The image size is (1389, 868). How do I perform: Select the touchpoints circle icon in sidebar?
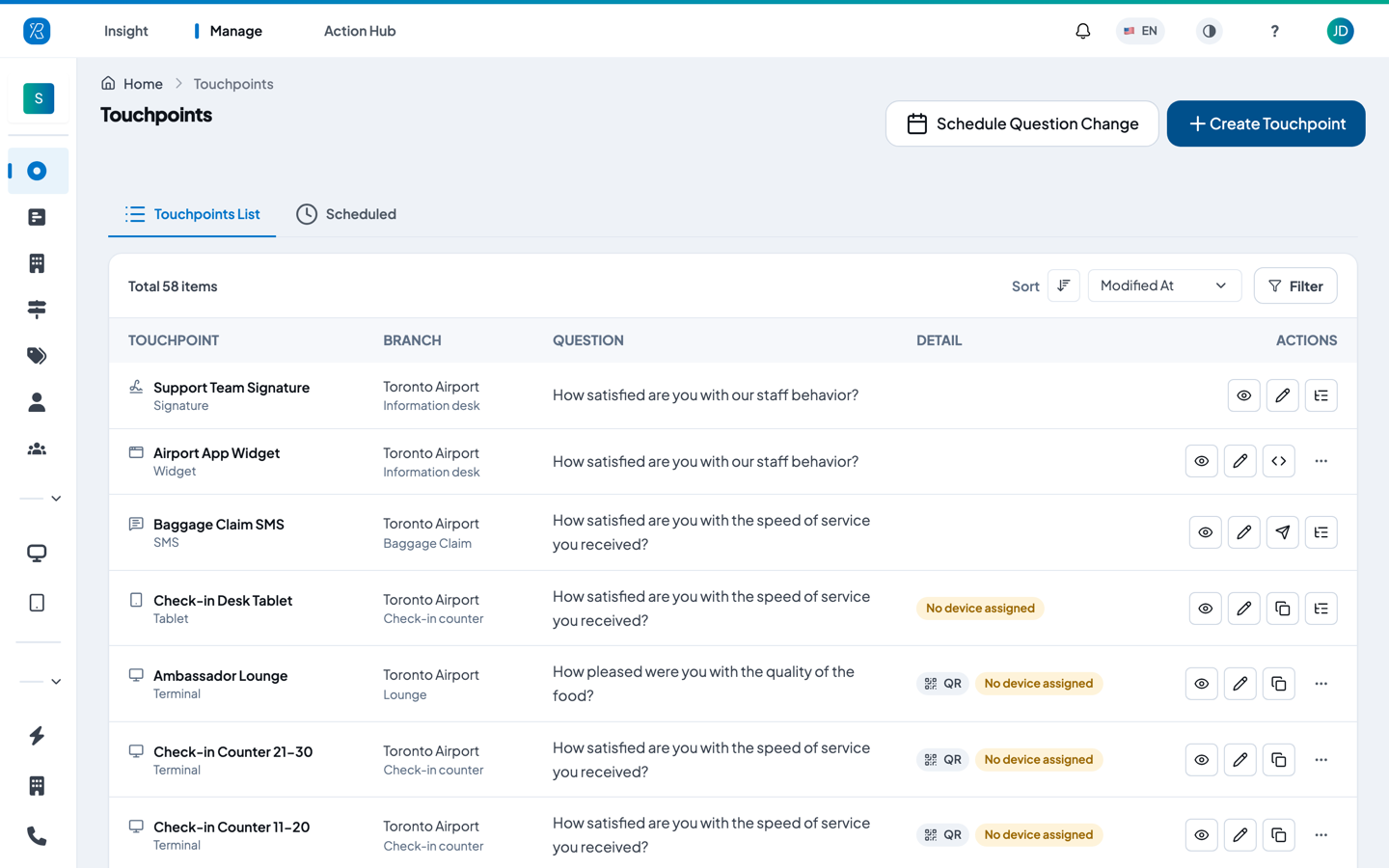click(x=37, y=171)
